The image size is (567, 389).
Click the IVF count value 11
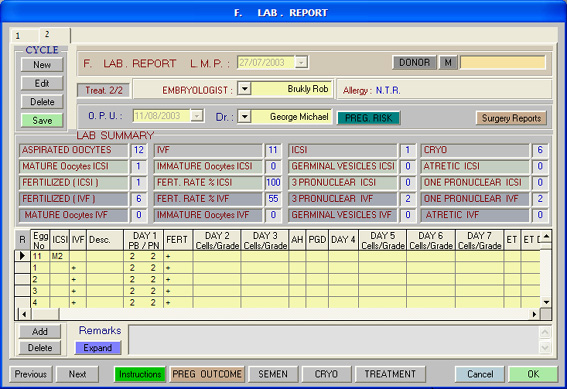(273, 150)
